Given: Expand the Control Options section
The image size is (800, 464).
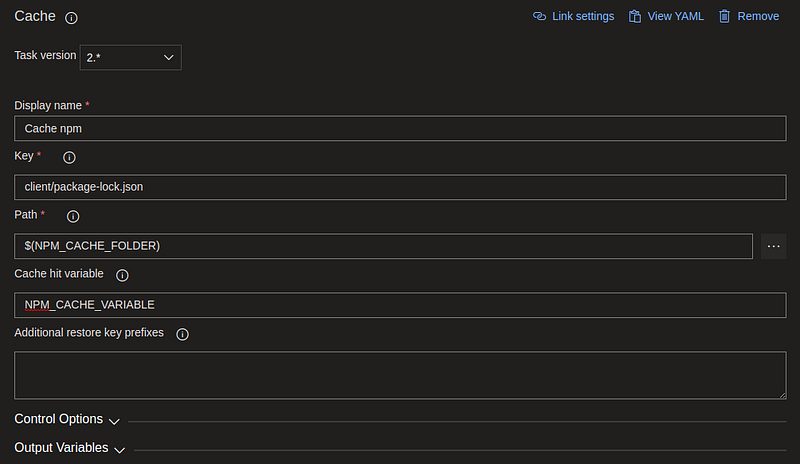Looking at the screenshot, I should pos(67,419).
